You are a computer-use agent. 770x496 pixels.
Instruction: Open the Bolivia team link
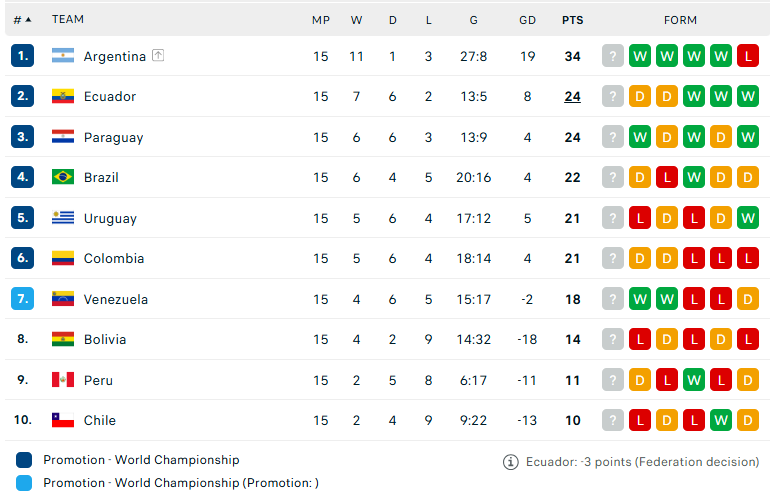(x=105, y=339)
